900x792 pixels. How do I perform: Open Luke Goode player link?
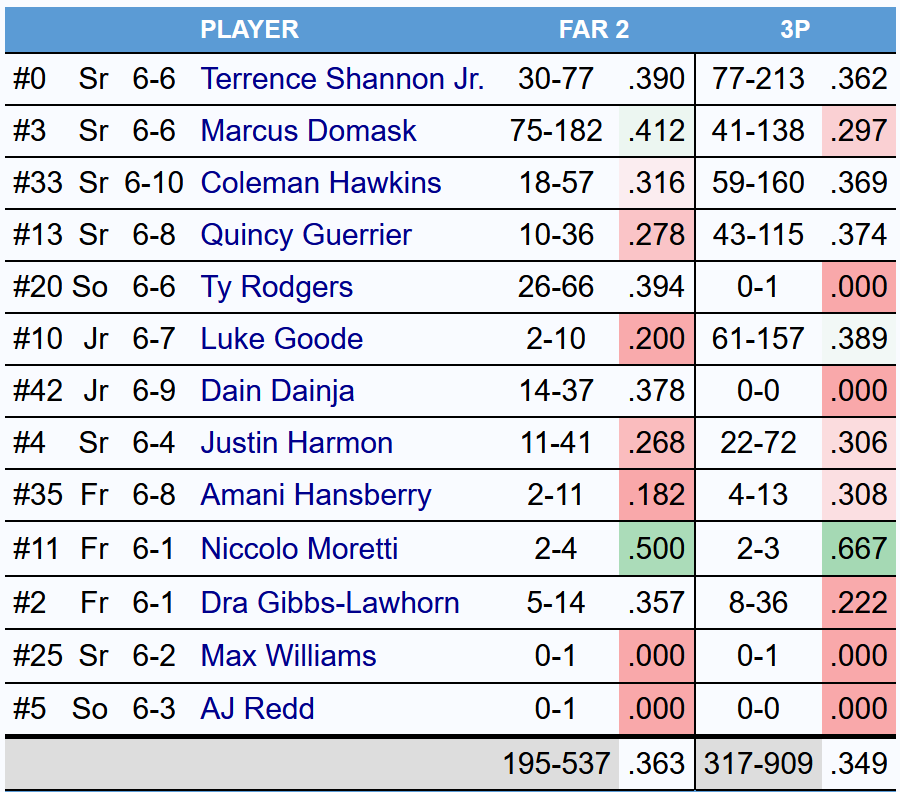click(x=281, y=339)
